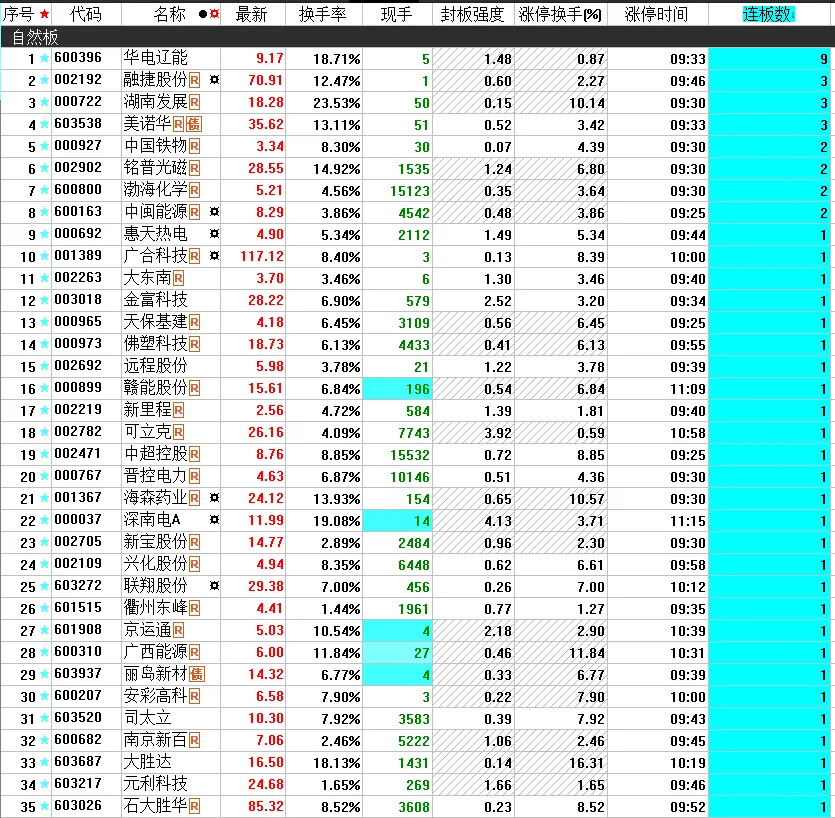Sort by the highlighted 连板数 column header
This screenshot has height=818, width=835.
tap(768, 14)
